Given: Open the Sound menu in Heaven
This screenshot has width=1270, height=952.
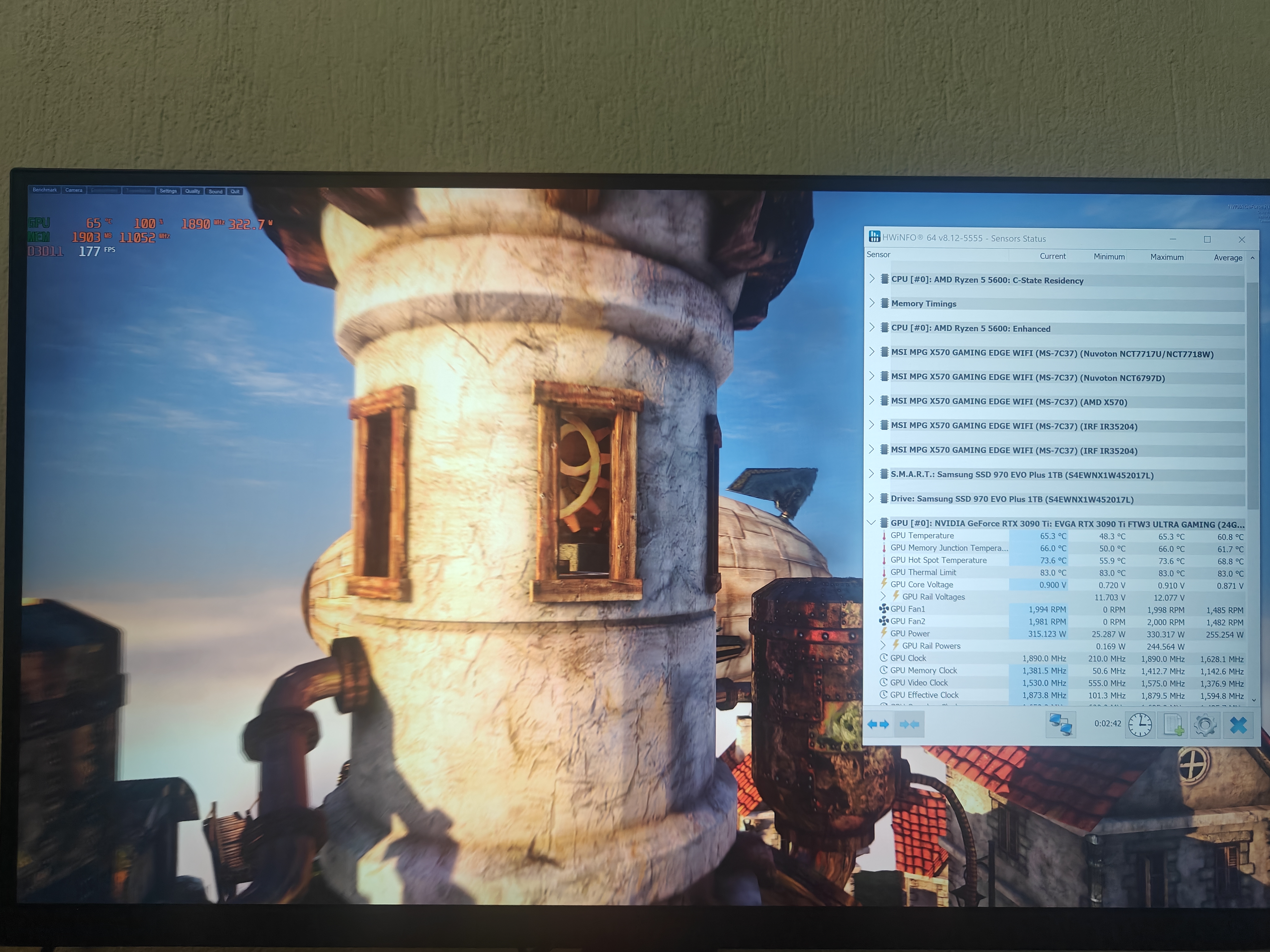Looking at the screenshot, I should pos(215,192).
